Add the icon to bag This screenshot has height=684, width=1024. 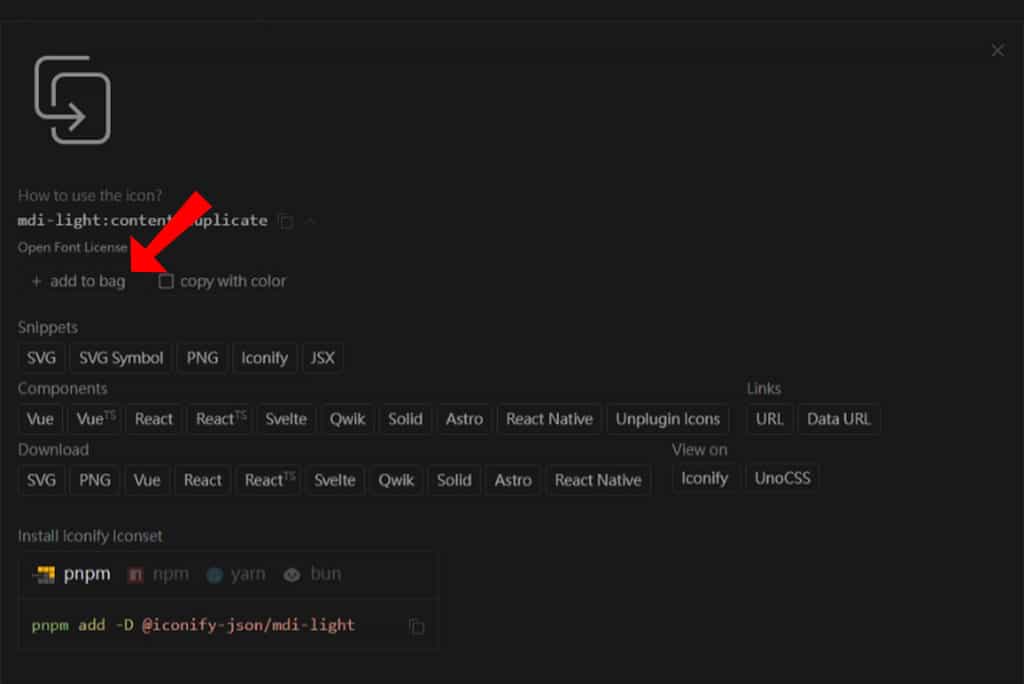point(78,282)
